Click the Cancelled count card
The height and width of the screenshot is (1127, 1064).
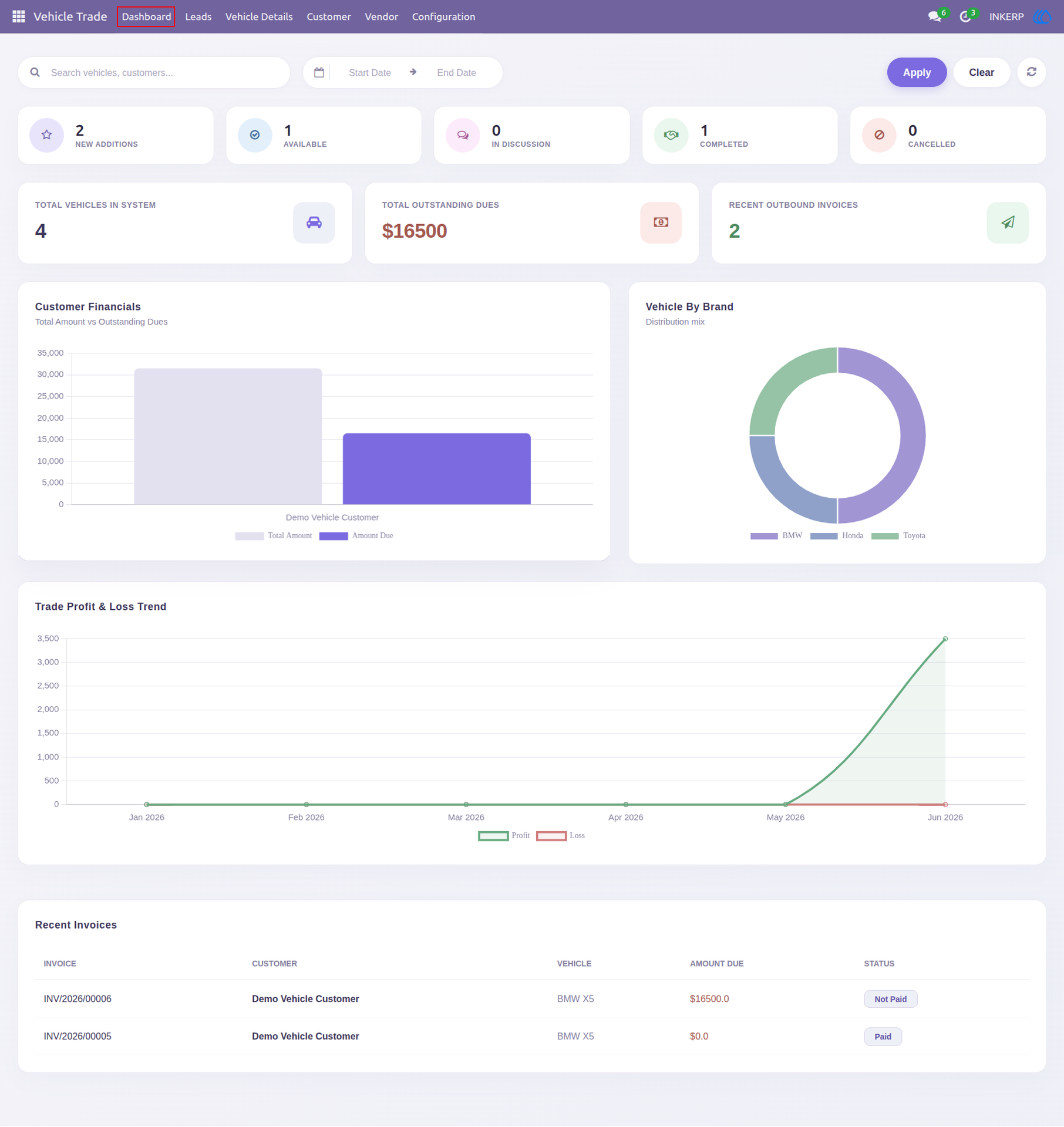click(x=948, y=135)
